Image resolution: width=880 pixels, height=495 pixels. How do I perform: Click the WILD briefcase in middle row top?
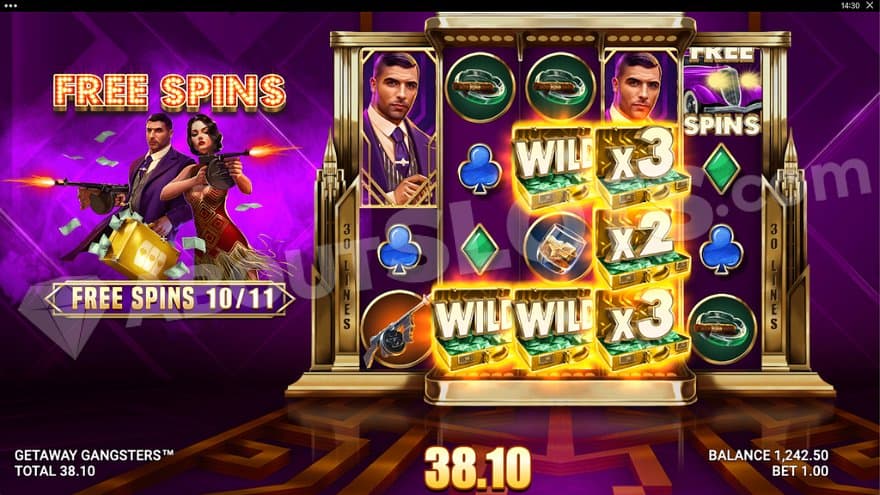click(554, 166)
